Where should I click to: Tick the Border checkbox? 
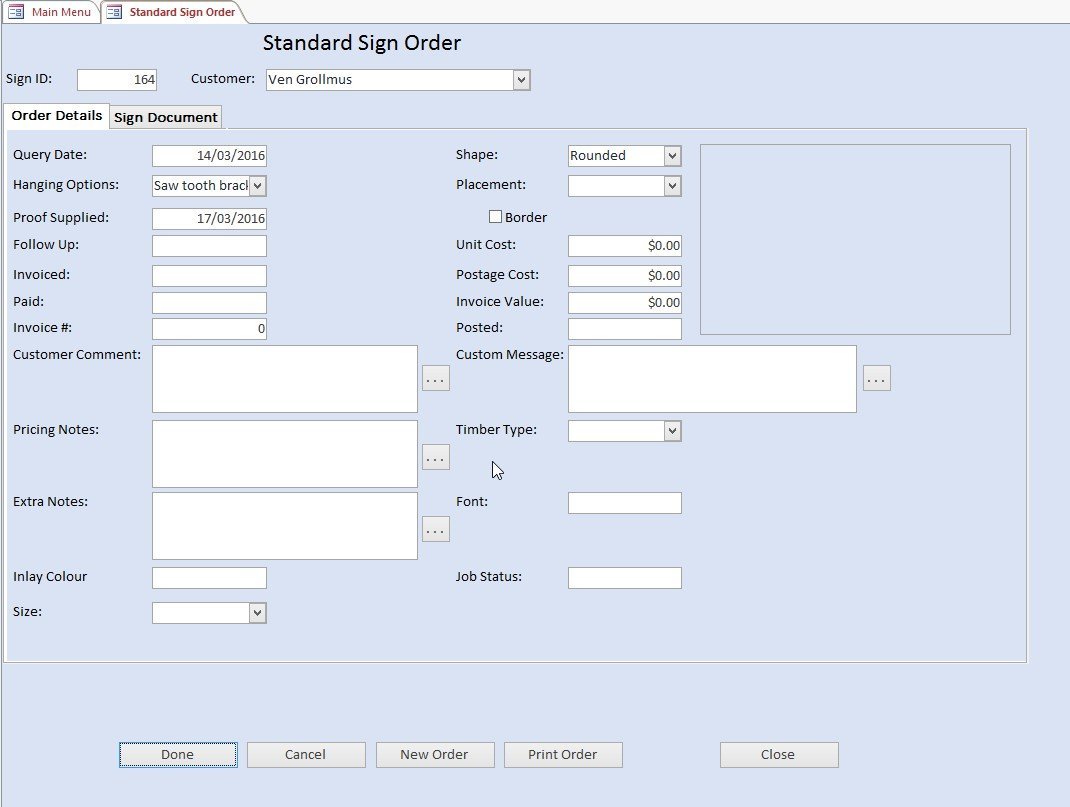tap(495, 217)
